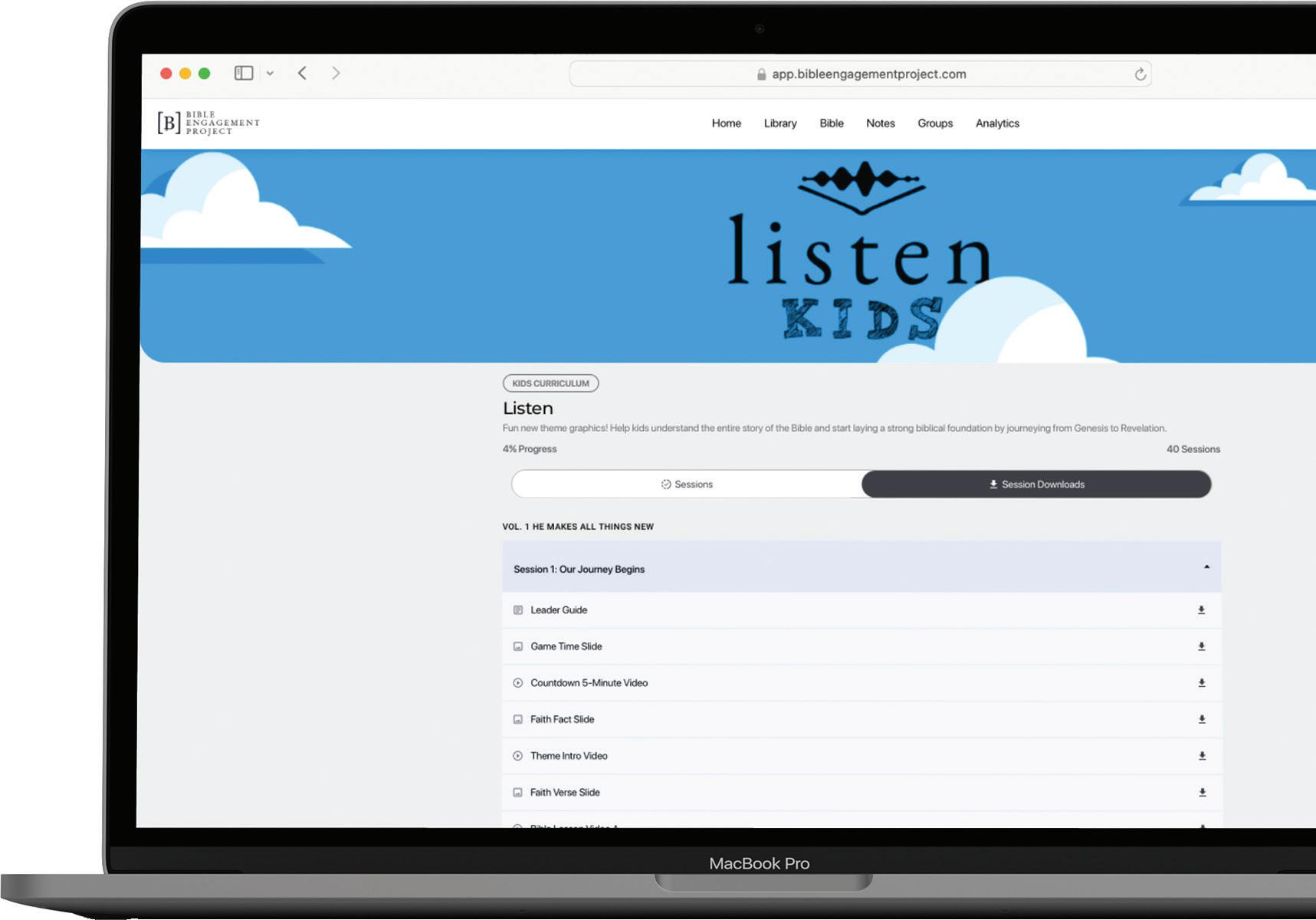The height and width of the screenshot is (920, 1316).
Task: Reload the page in Safari
Action: coord(1140,74)
